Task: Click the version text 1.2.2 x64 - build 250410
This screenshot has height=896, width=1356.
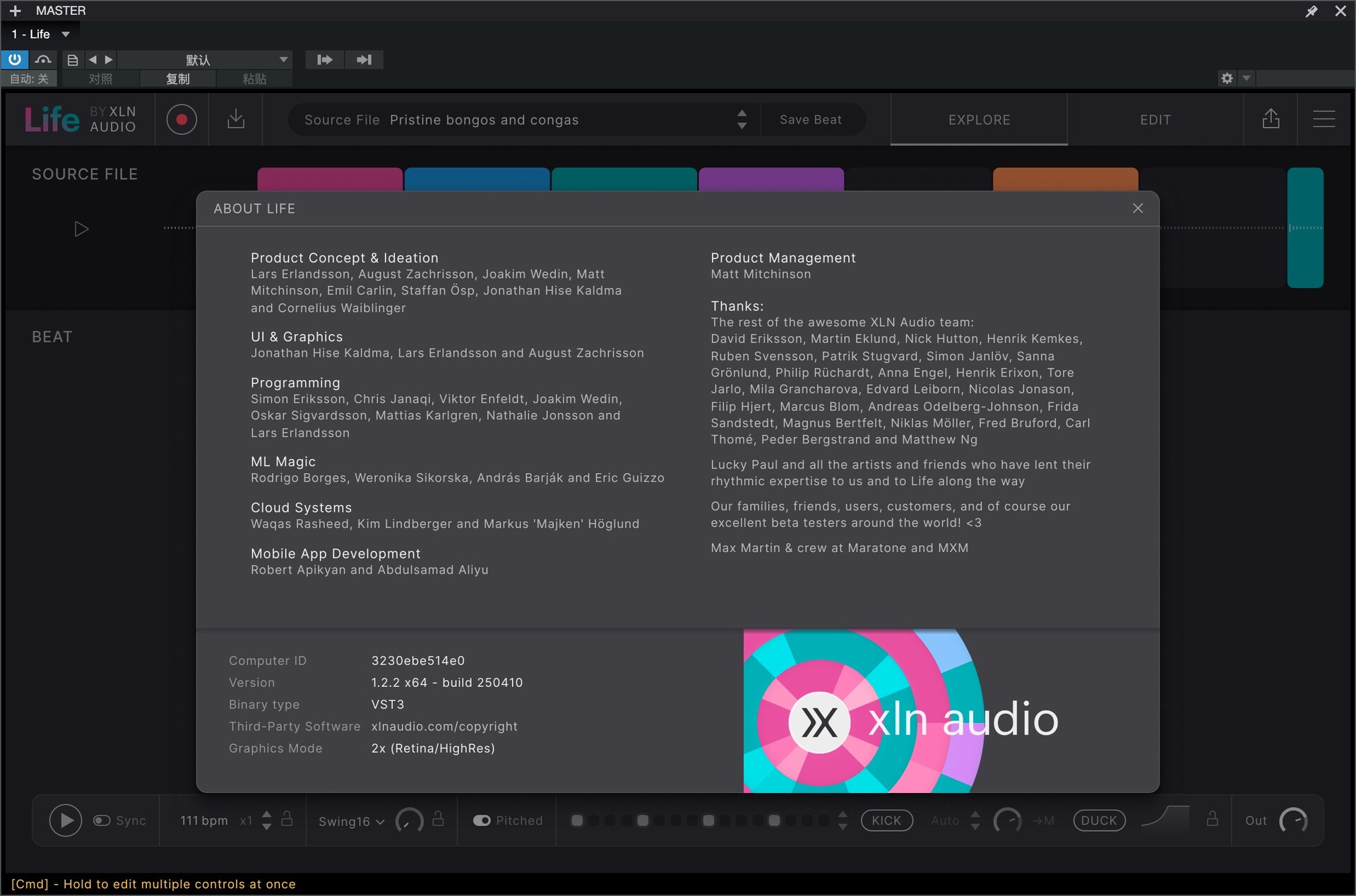Action: [447, 683]
